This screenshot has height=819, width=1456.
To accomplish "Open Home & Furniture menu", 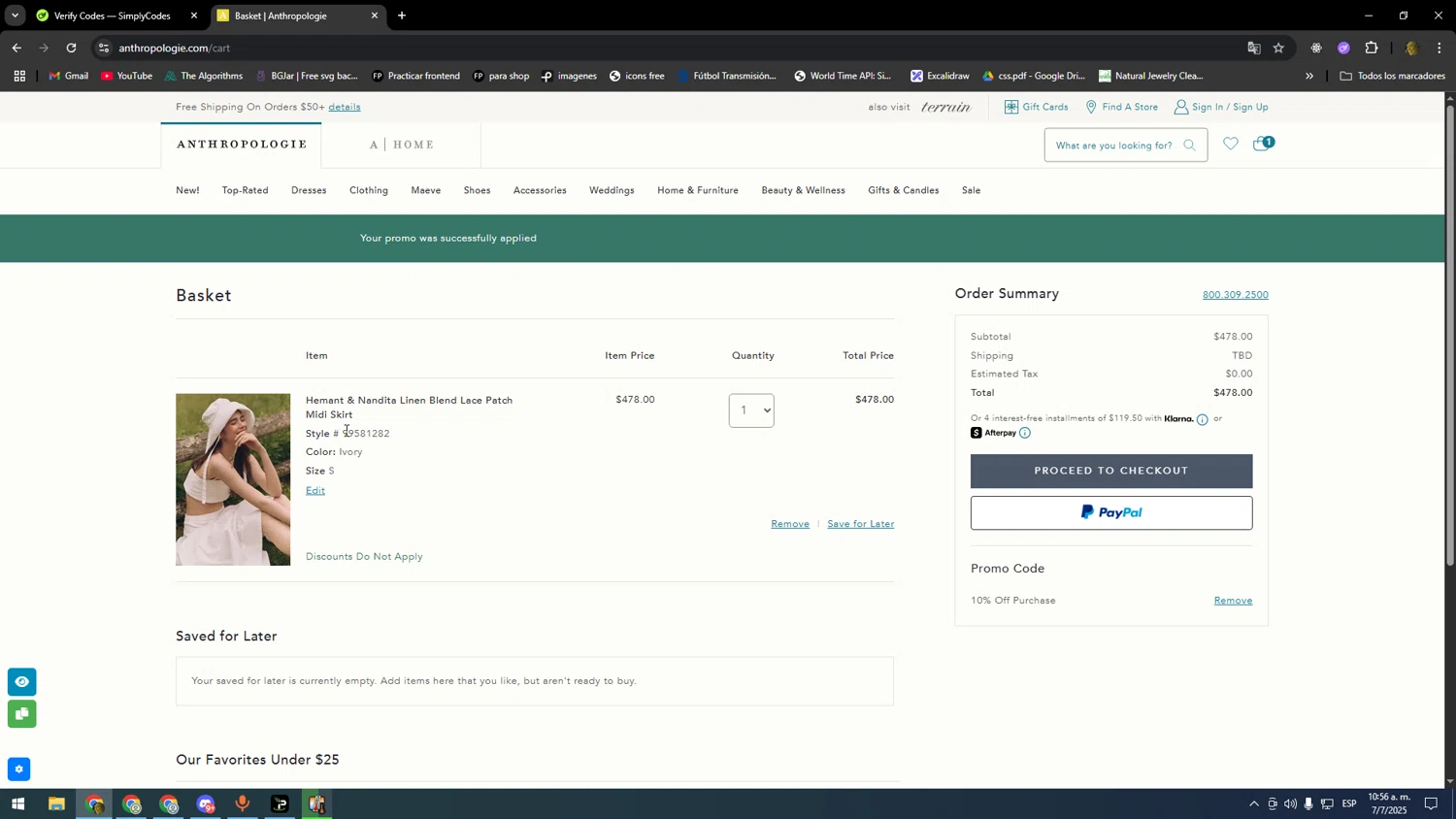I will click(x=698, y=190).
